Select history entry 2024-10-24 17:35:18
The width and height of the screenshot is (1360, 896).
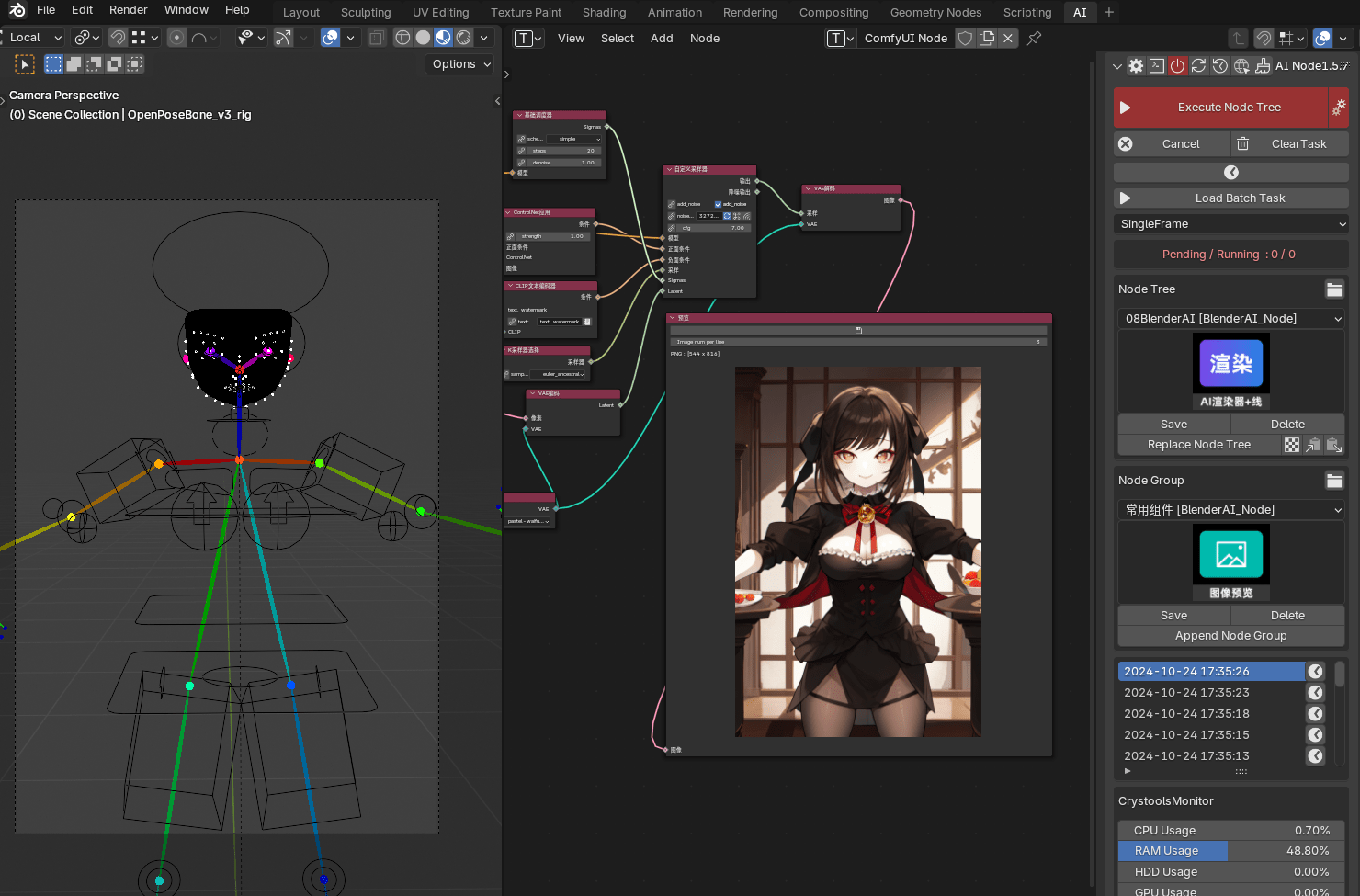click(1186, 714)
